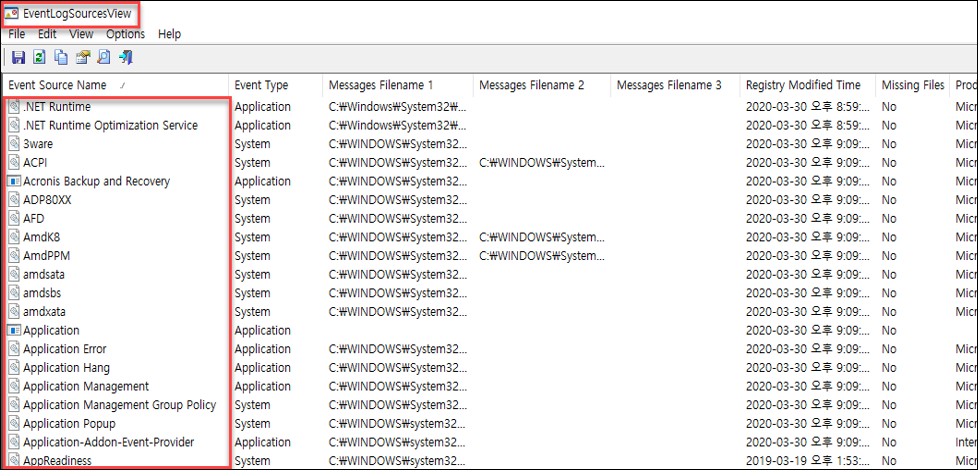Image resolution: width=978 pixels, height=470 pixels.
Task: Click the Application Error row icon
Action: pos(14,349)
